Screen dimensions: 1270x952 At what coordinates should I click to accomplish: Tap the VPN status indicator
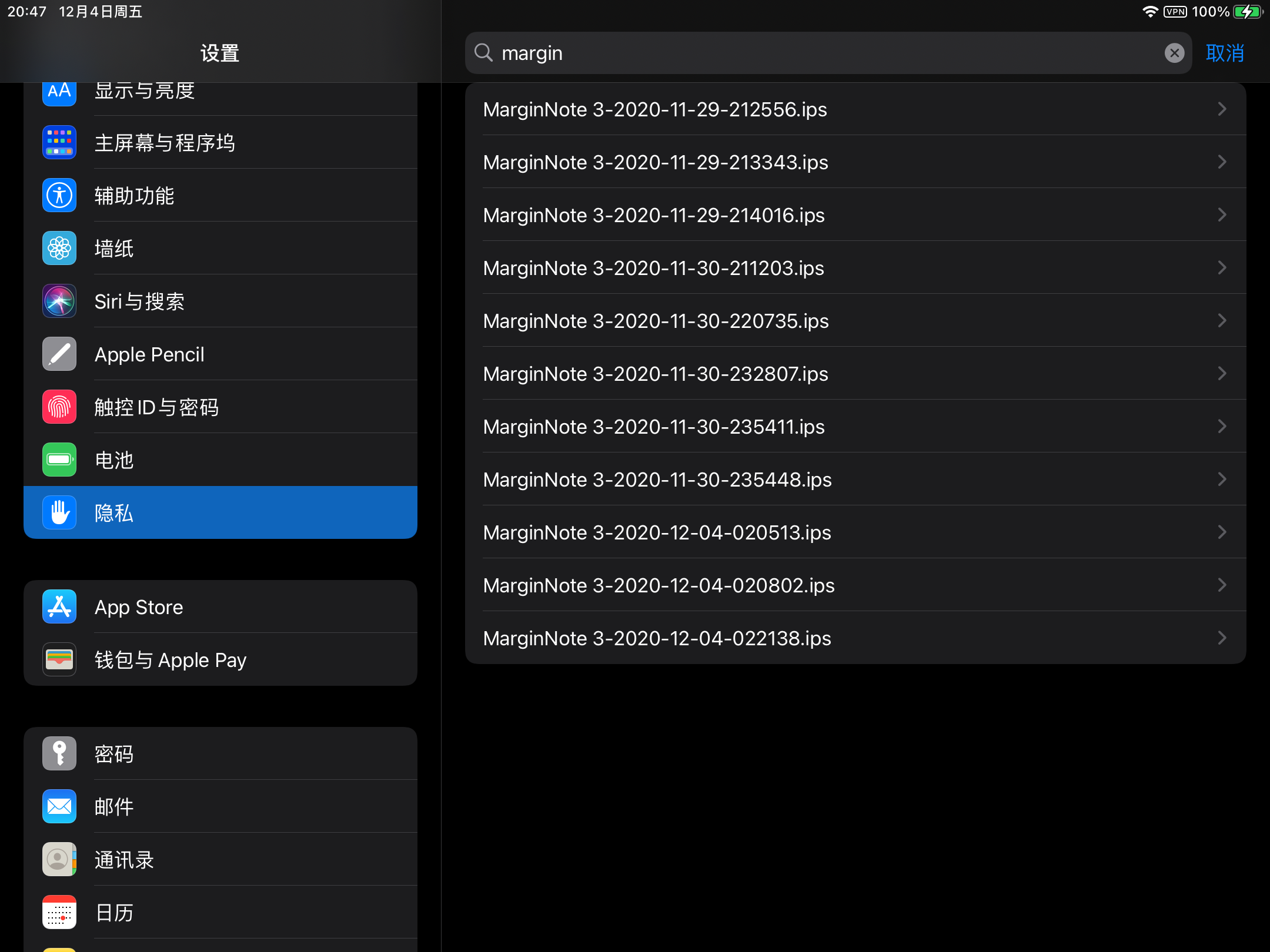pos(1175,12)
